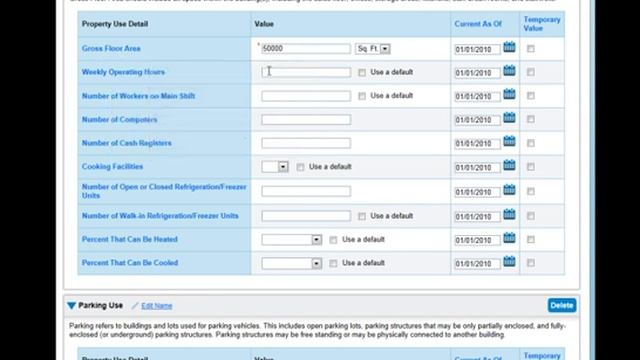Delete the Parking Use section
The height and width of the screenshot is (360, 640).
[x=562, y=305]
